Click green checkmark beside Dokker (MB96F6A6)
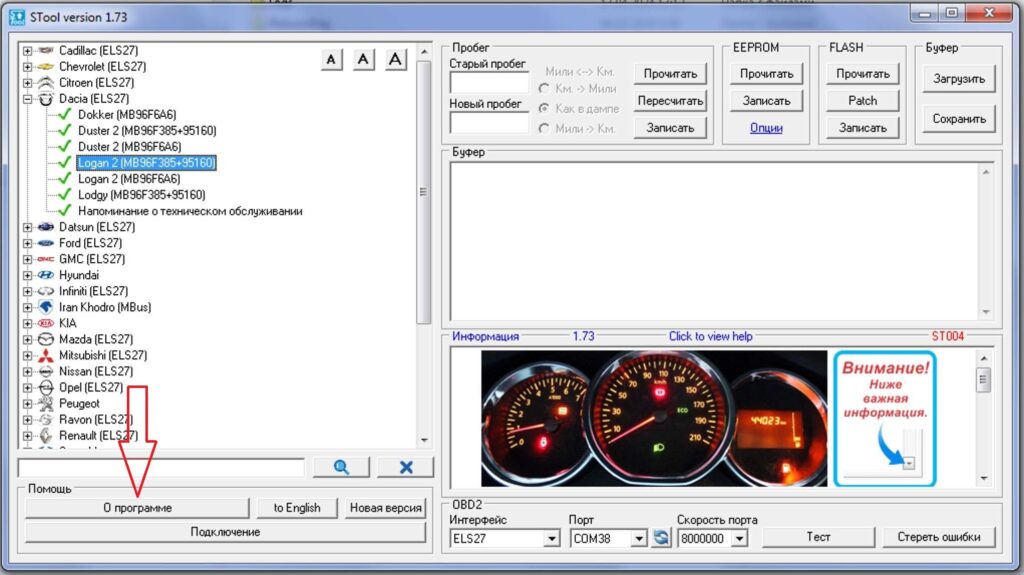This screenshot has height=575, width=1024. [x=64, y=114]
